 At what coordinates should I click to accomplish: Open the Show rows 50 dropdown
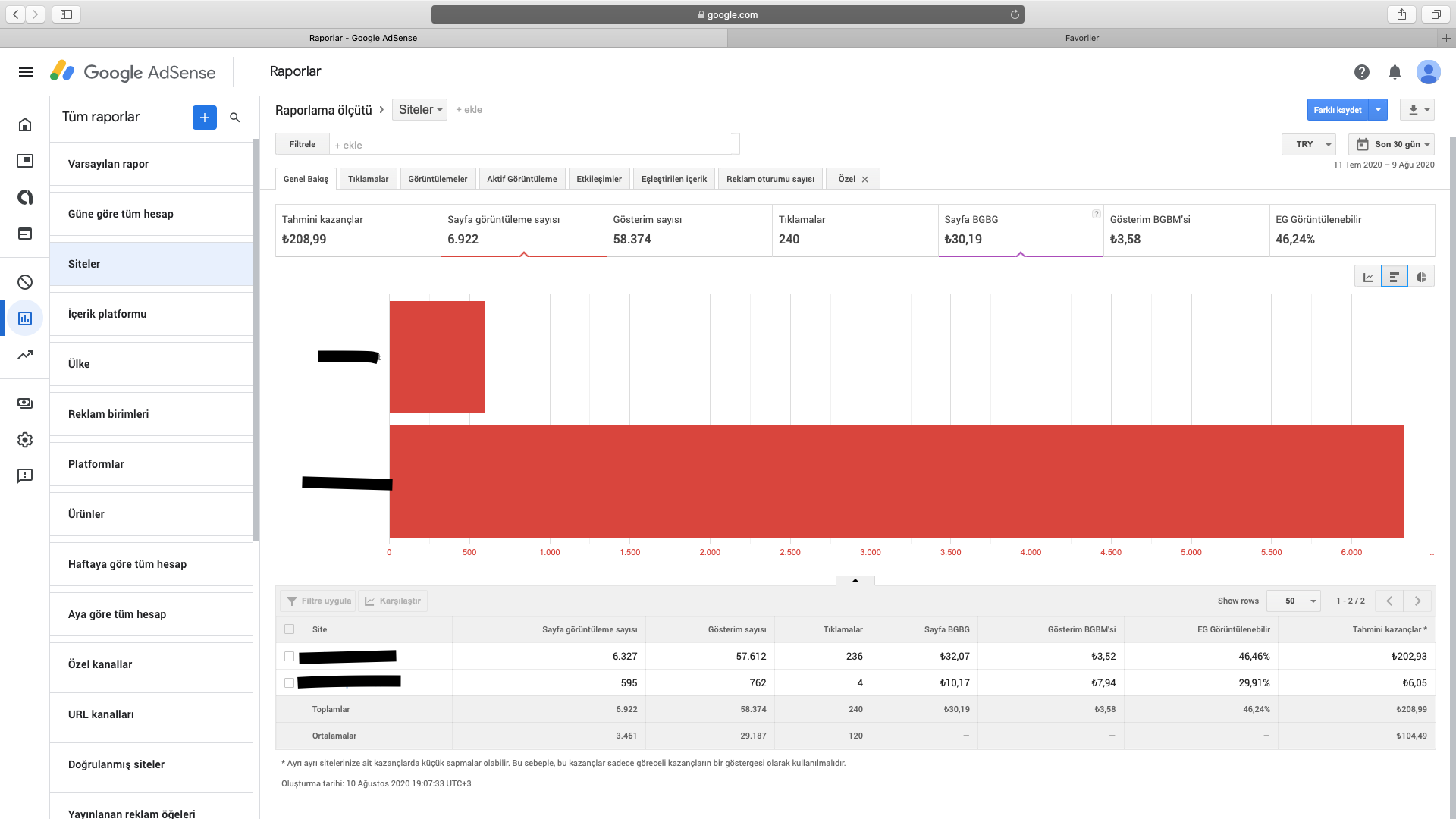coord(1294,601)
